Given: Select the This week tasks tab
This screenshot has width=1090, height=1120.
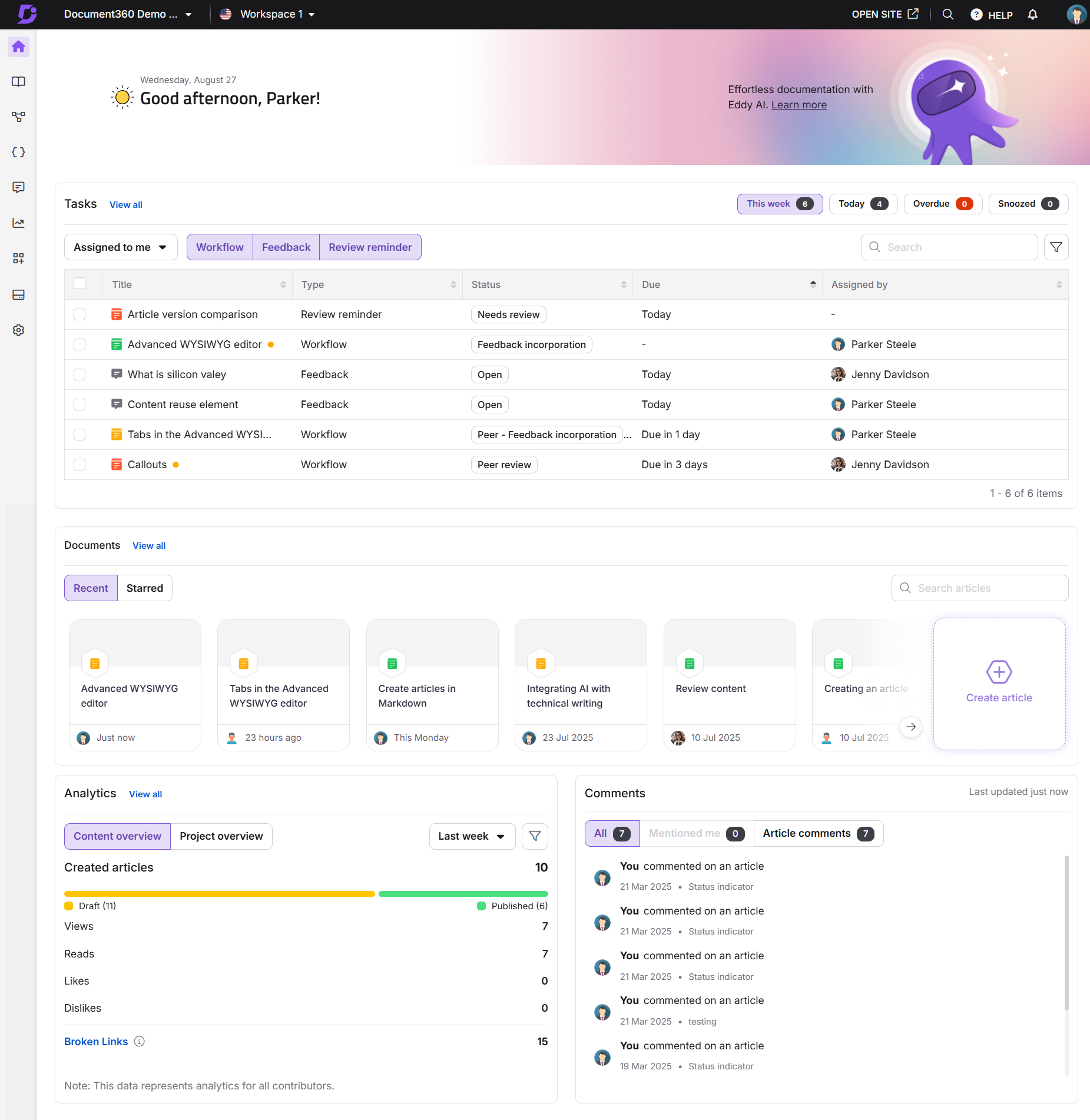Looking at the screenshot, I should click(x=780, y=204).
